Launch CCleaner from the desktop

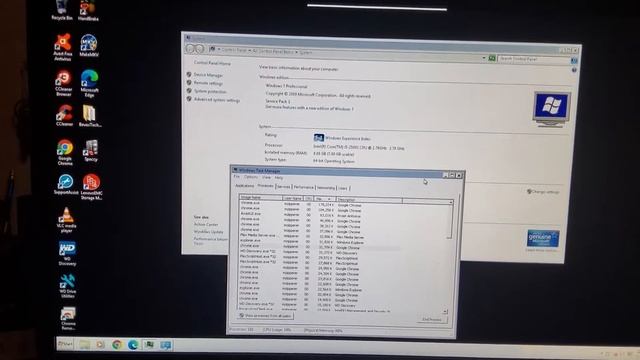tap(64, 116)
